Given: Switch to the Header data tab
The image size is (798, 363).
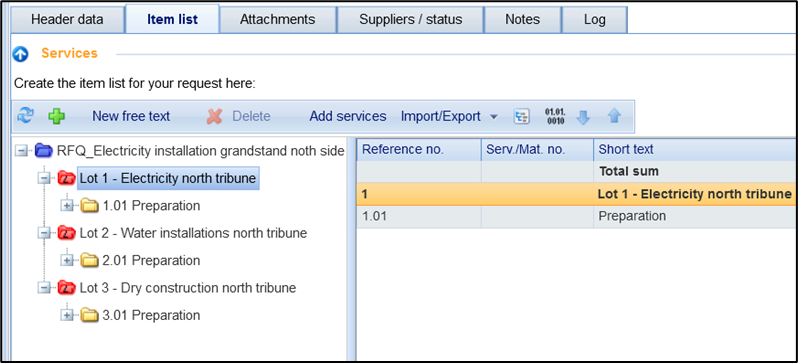Looking at the screenshot, I should [x=67, y=19].
